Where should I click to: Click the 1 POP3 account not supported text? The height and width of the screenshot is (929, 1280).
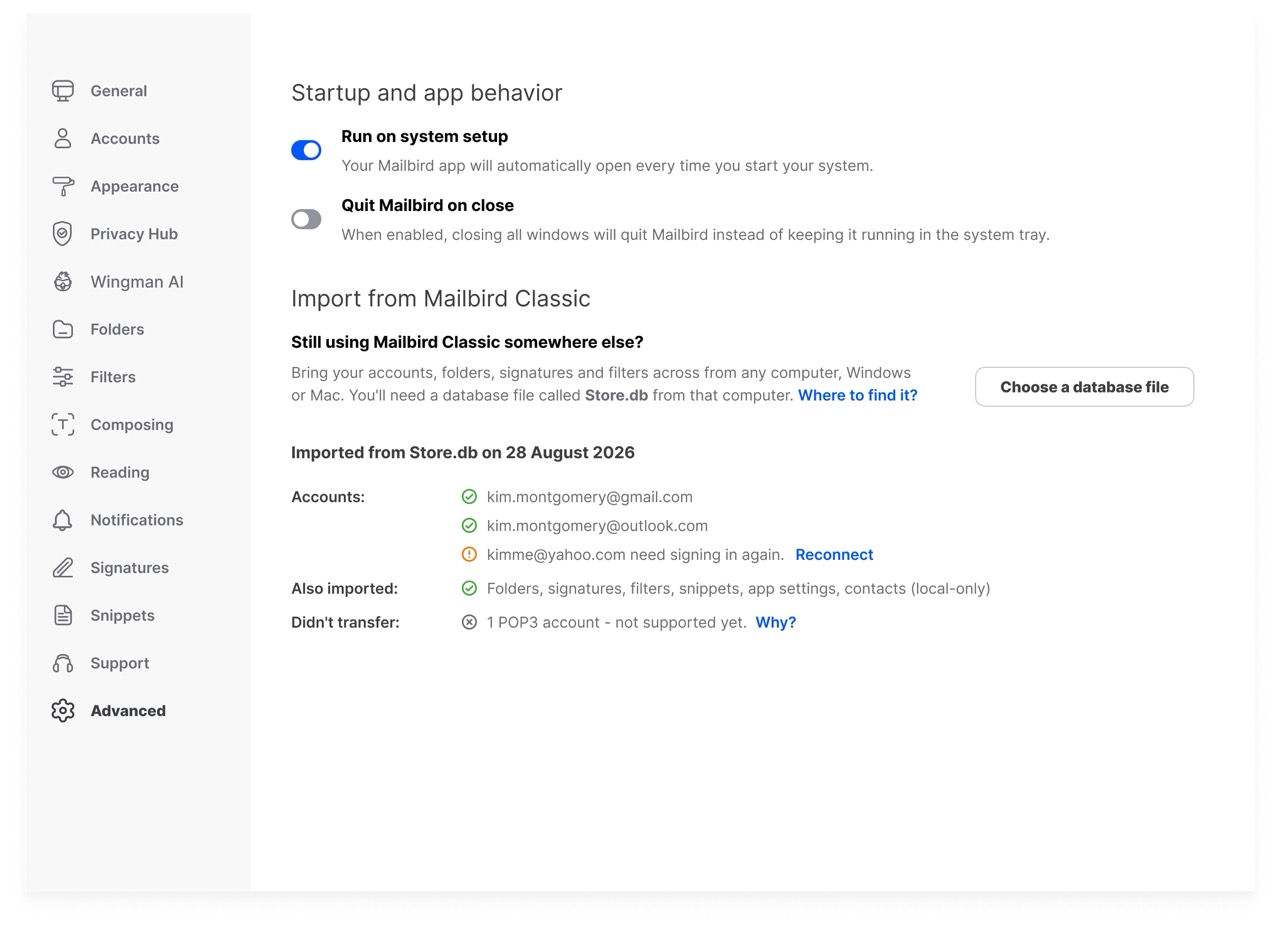click(x=617, y=623)
